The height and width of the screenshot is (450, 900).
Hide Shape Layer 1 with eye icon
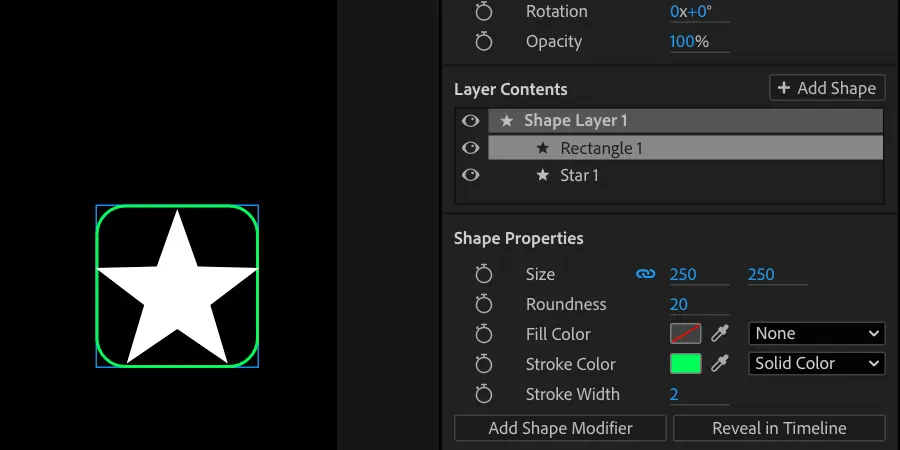(x=471, y=121)
